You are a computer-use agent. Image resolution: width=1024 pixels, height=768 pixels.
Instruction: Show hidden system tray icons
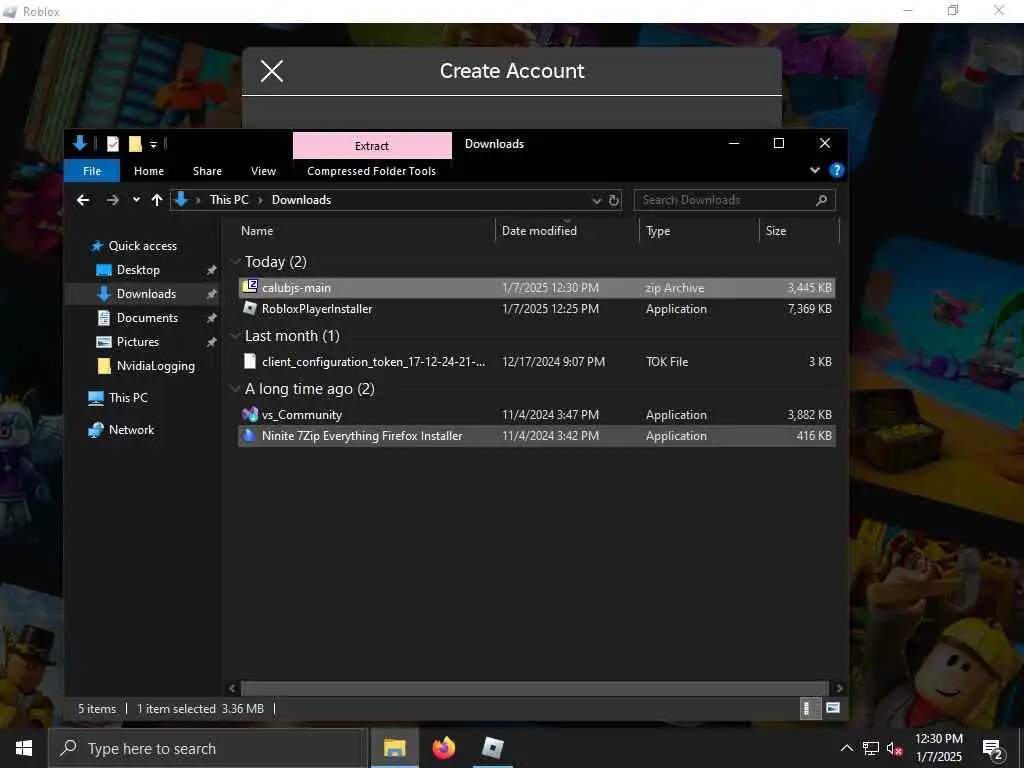(x=846, y=748)
